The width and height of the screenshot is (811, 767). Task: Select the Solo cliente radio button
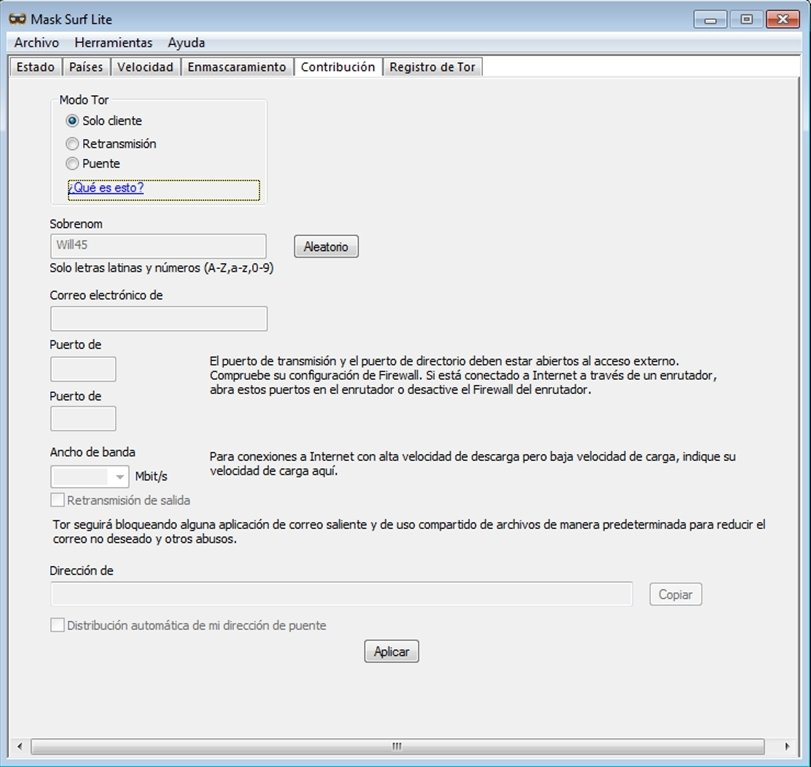coord(72,121)
